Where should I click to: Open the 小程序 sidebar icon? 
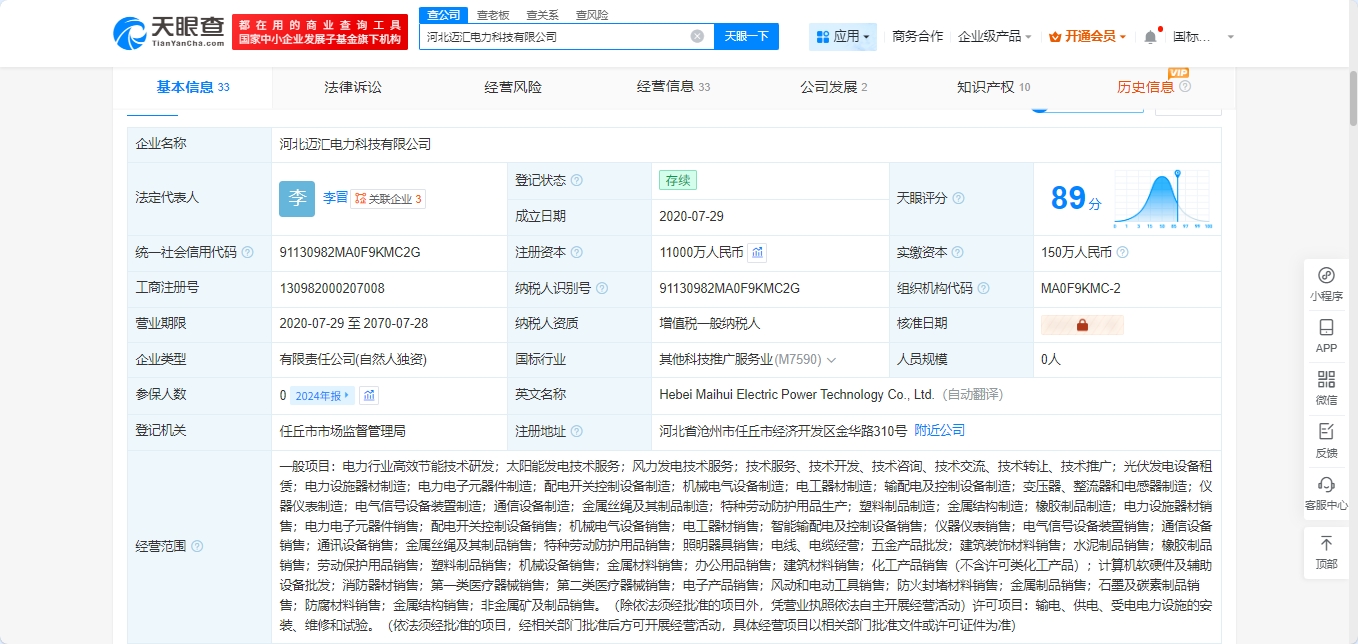[1326, 283]
